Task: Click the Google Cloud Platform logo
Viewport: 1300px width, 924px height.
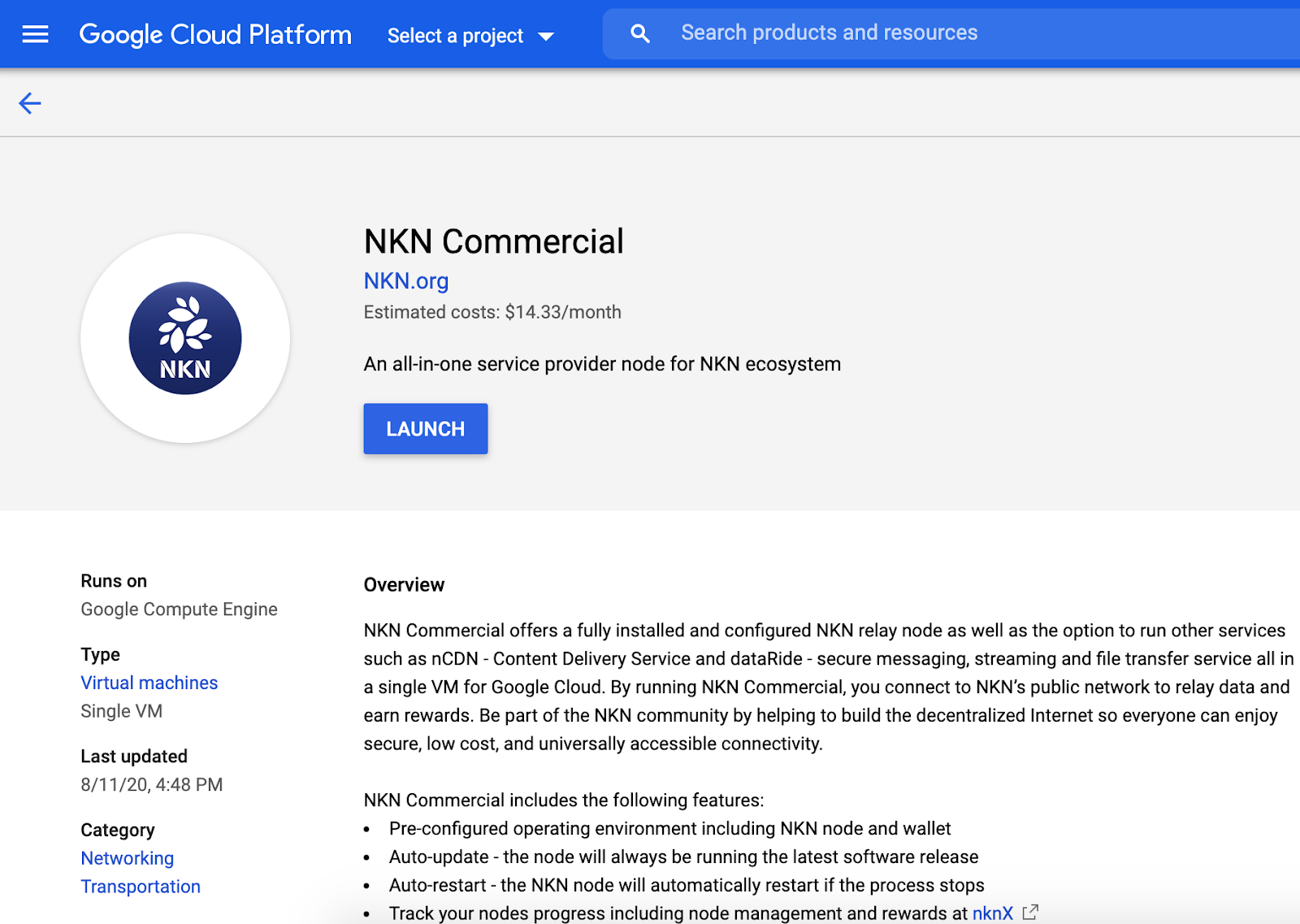Action: click(x=215, y=35)
